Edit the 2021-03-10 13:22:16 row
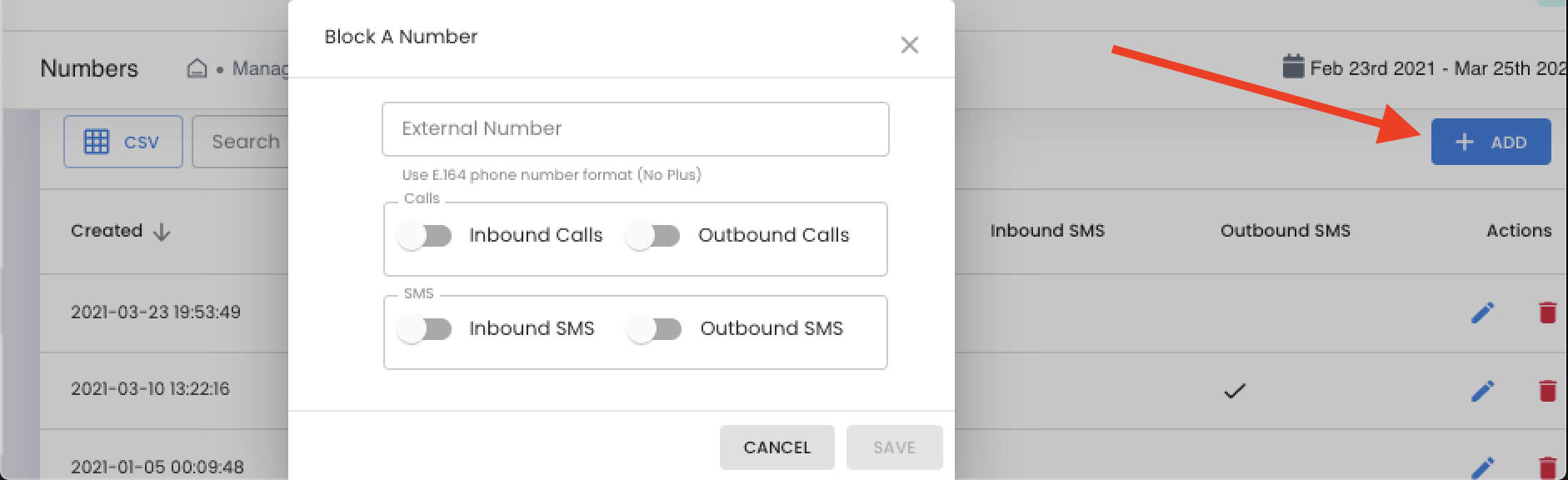This screenshot has height=480, width=1568. click(1482, 390)
